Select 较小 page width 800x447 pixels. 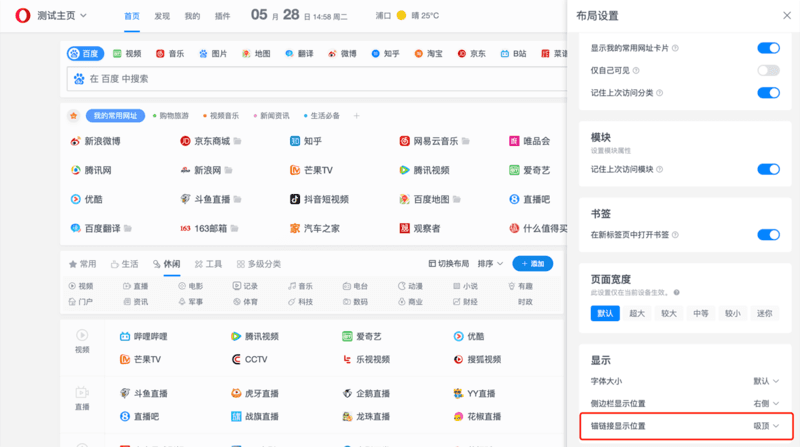click(x=733, y=313)
